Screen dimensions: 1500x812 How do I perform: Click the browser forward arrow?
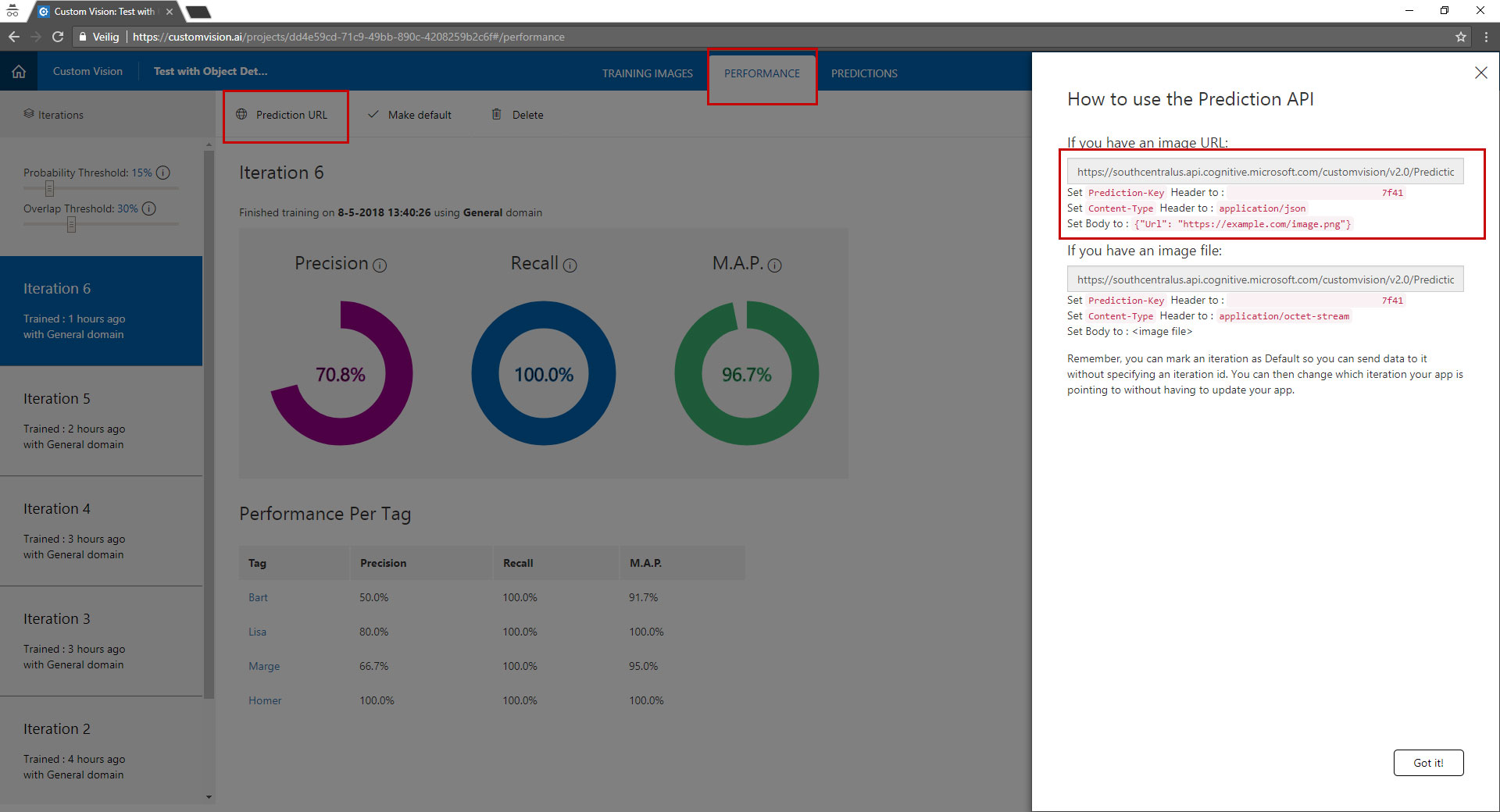[x=36, y=37]
